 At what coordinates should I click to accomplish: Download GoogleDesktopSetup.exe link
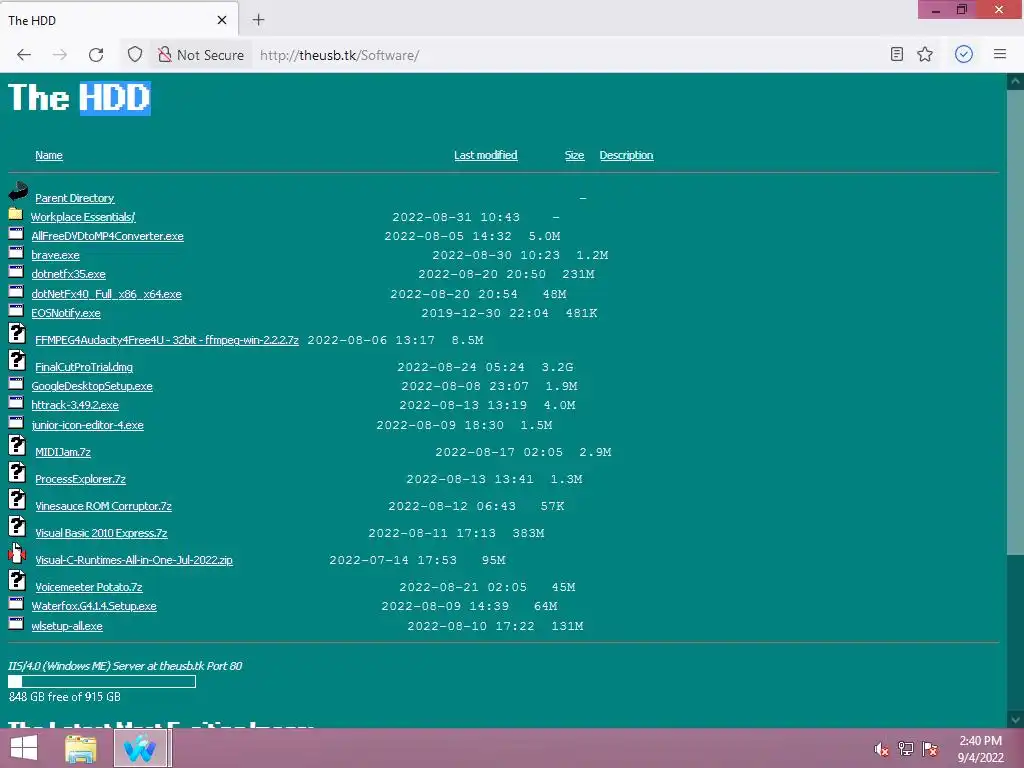(x=92, y=386)
